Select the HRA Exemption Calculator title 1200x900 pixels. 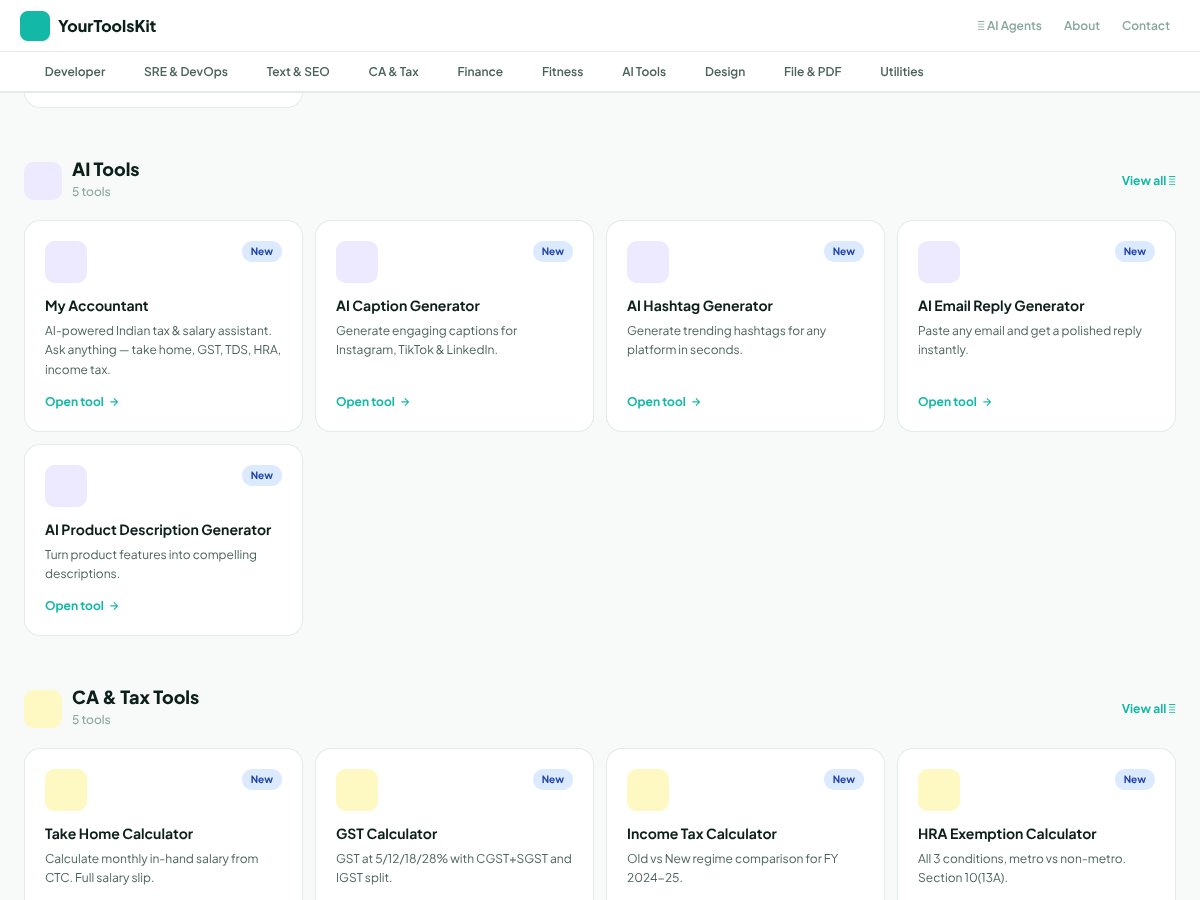point(1007,834)
